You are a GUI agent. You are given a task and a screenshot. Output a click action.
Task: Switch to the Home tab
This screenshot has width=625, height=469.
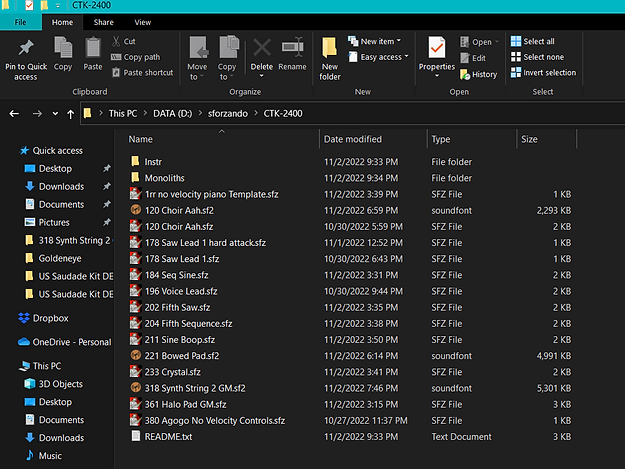(62, 22)
